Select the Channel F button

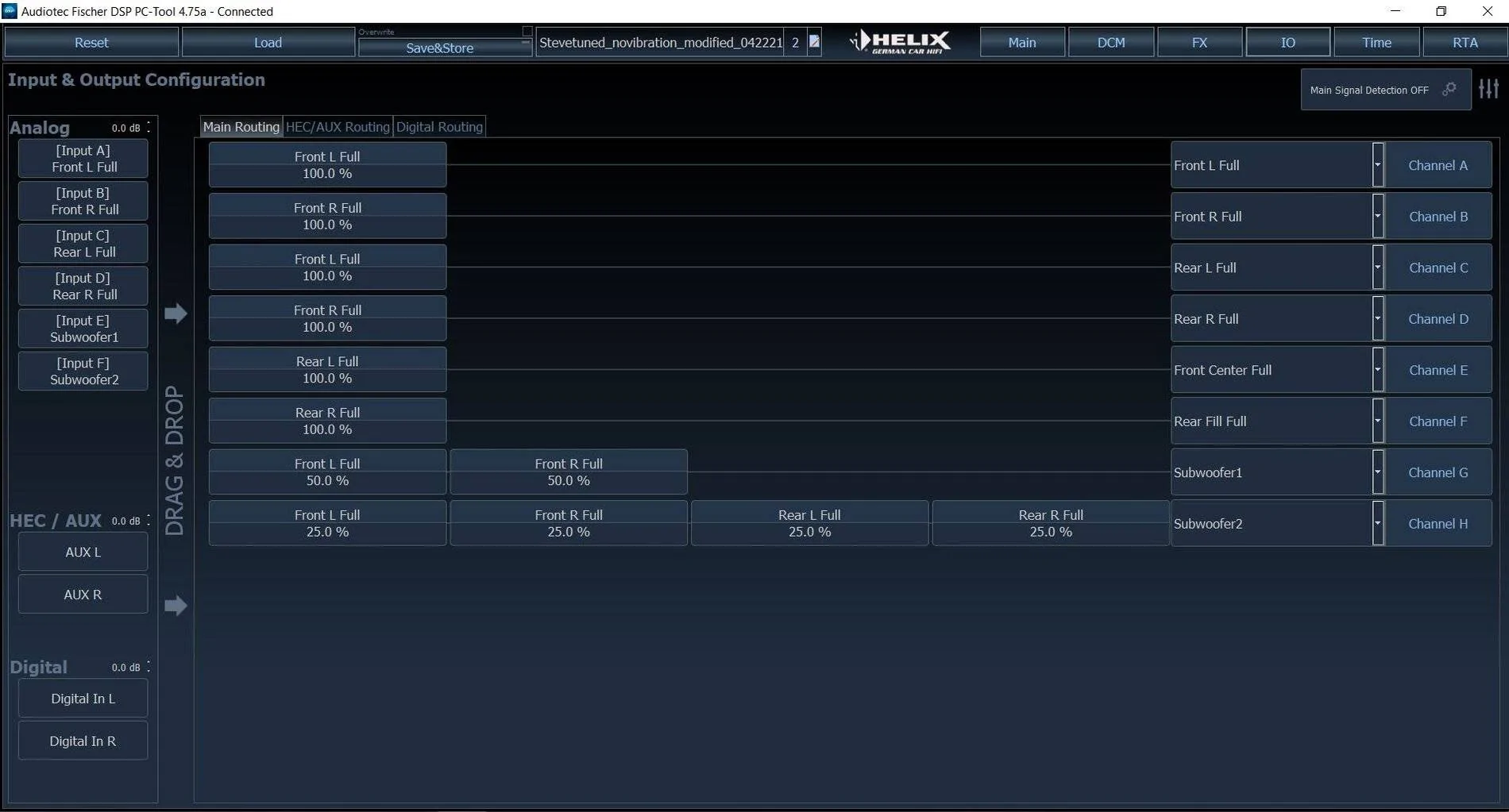point(1438,421)
